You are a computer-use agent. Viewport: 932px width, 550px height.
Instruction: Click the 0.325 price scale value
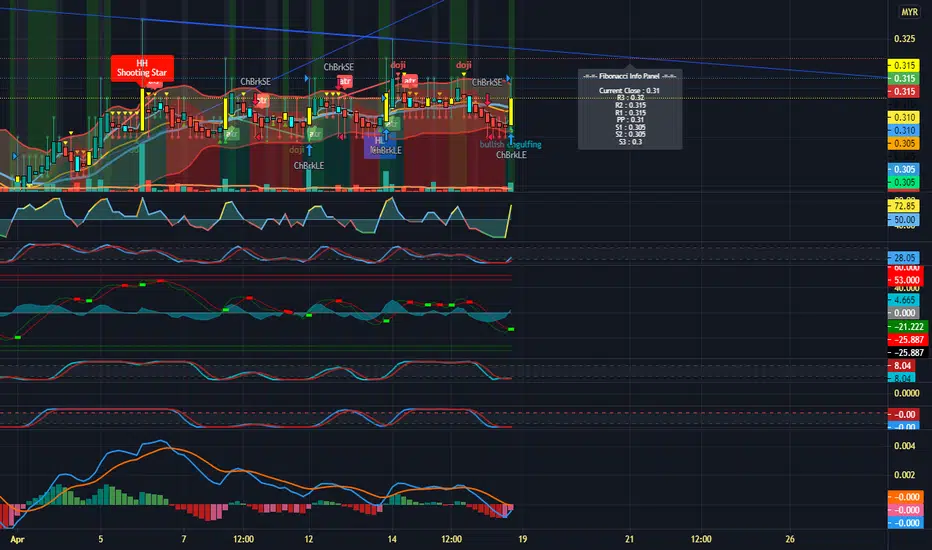(905, 39)
